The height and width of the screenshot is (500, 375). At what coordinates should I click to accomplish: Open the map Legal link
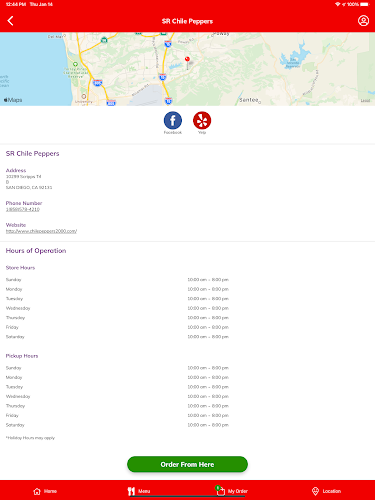(x=365, y=100)
